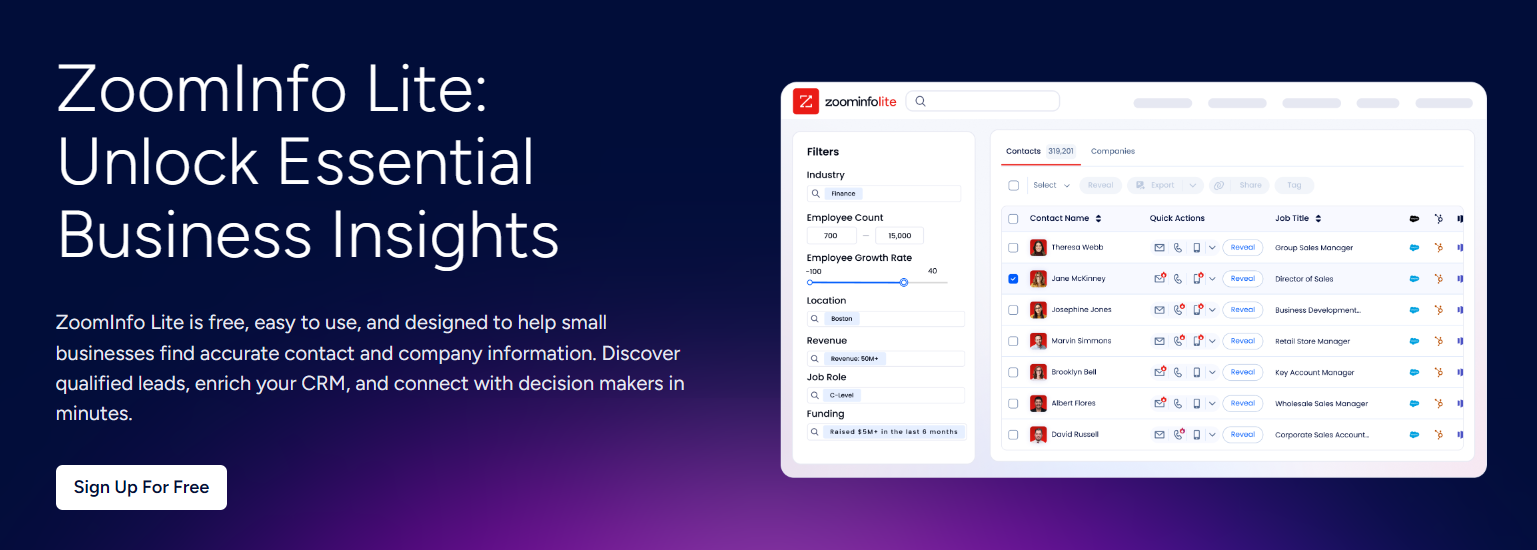Click phone icon in David Russell row
Image resolution: width=1537 pixels, height=550 pixels.
coord(1179,434)
